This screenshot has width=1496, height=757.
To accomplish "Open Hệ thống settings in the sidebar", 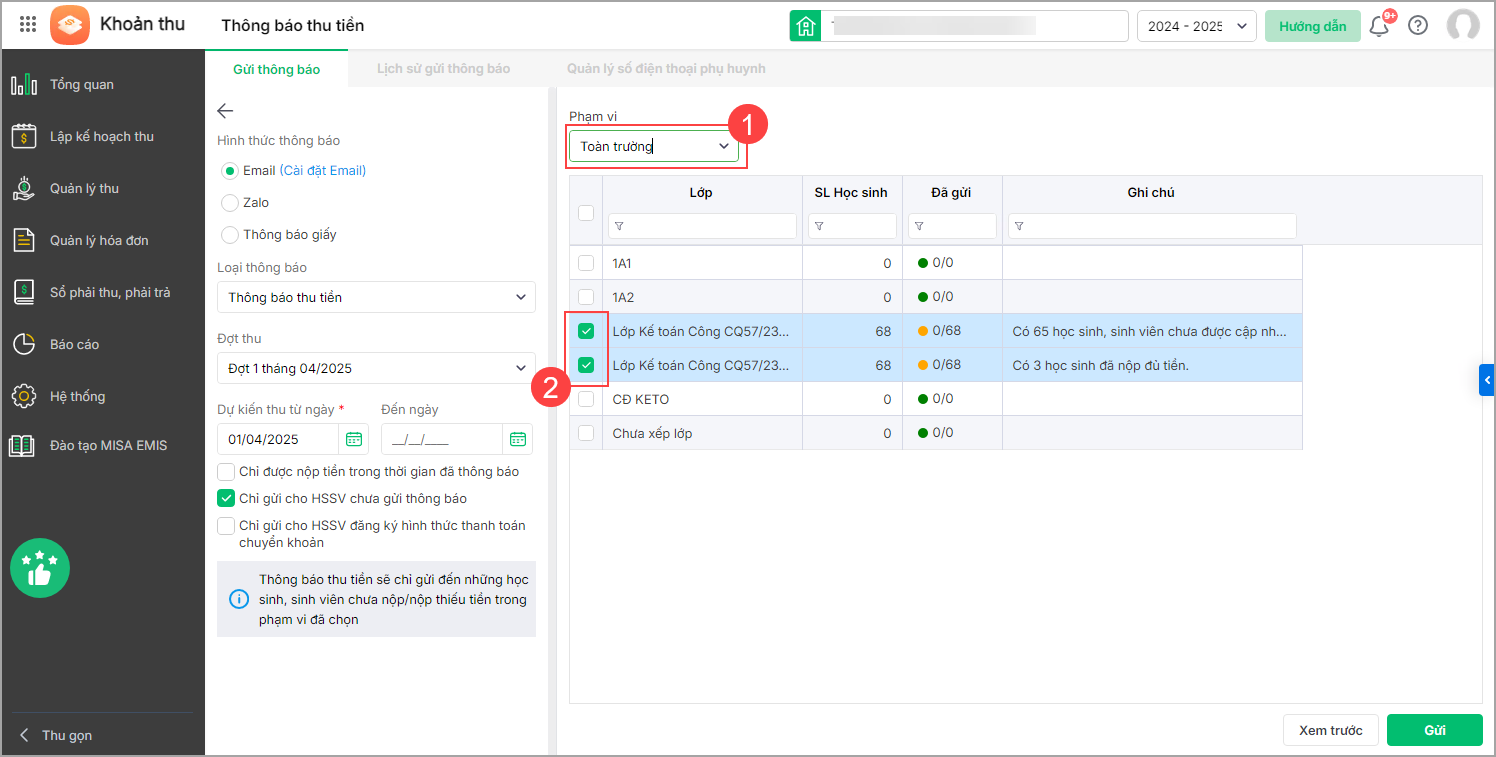I will pyautogui.click(x=102, y=397).
